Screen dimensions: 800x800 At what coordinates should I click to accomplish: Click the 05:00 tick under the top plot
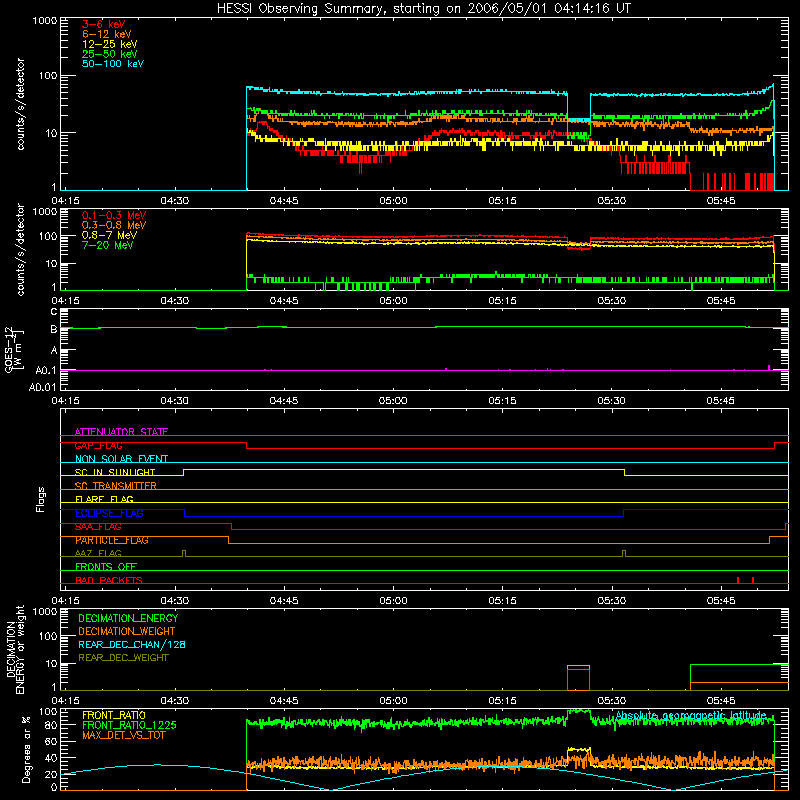click(393, 201)
